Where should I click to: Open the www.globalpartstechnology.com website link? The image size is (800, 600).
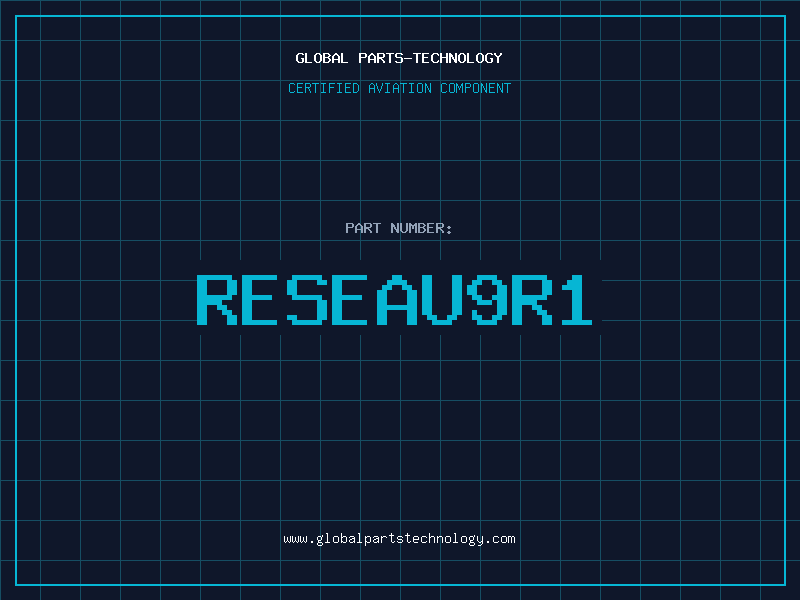399,538
